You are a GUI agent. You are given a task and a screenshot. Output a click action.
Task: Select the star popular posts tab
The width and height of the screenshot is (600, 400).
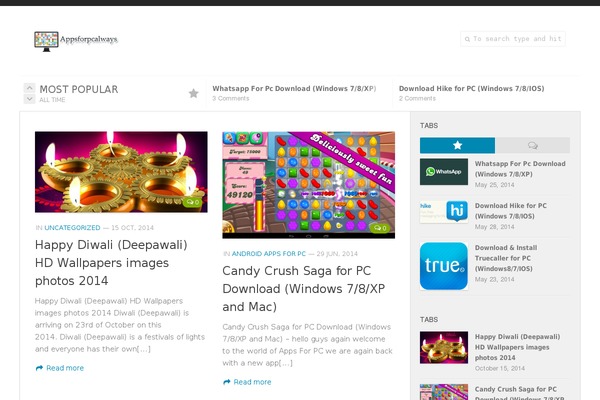pos(457,145)
